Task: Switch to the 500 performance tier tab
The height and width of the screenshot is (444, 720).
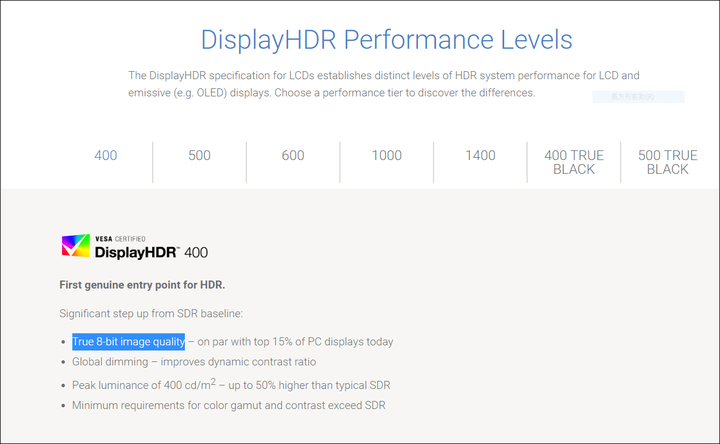Action: tap(199, 156)
